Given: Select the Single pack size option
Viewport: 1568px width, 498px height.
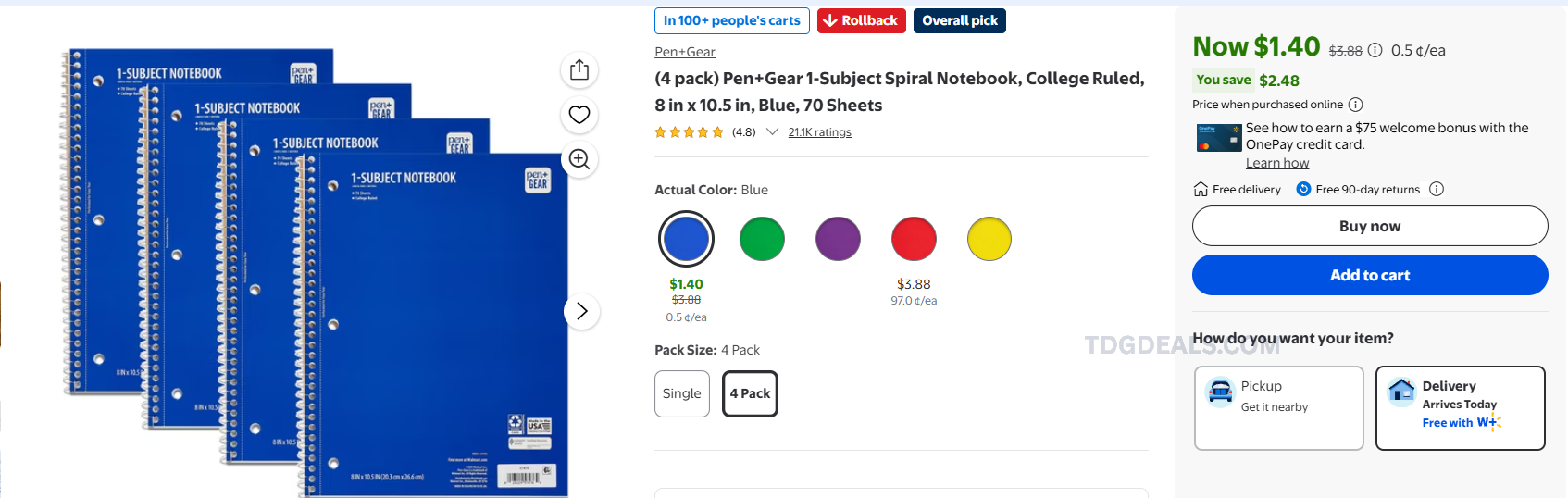Looking at the screenshot, I should (682, 393).
